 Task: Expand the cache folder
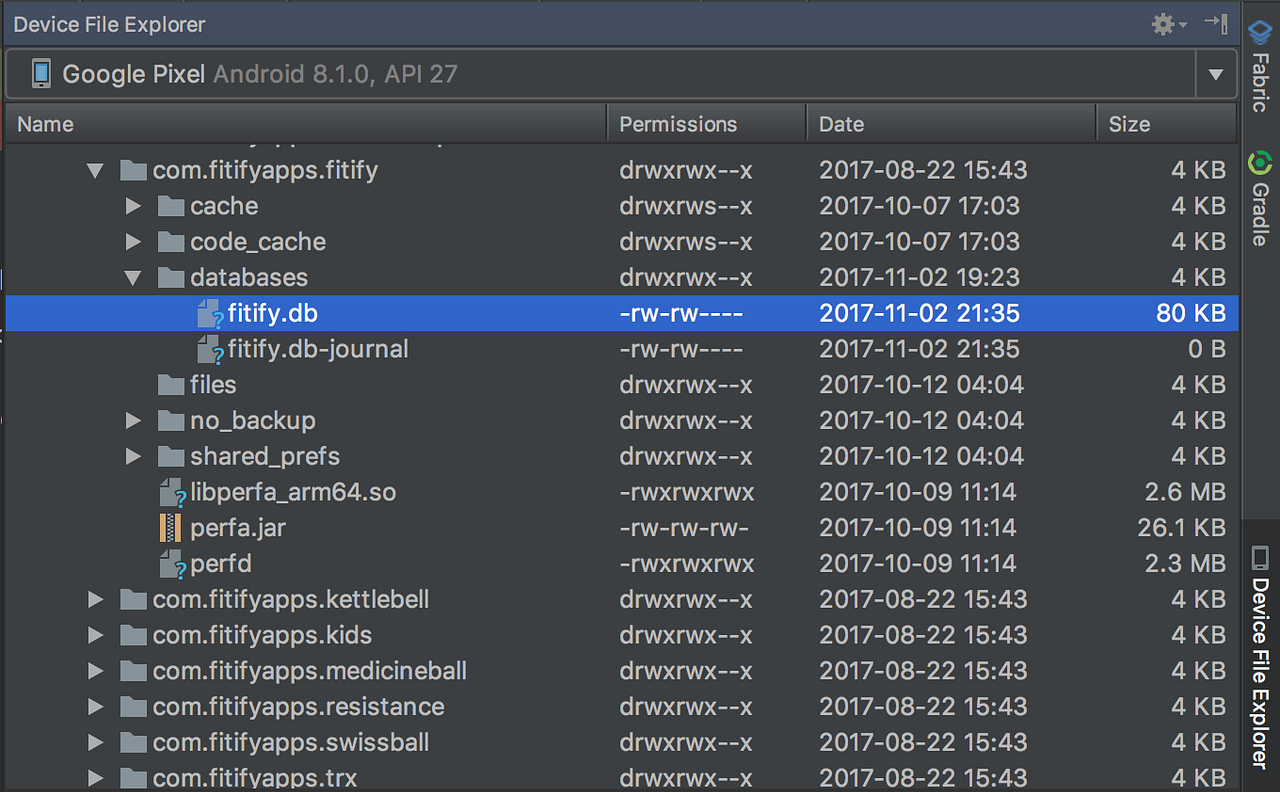133,207
